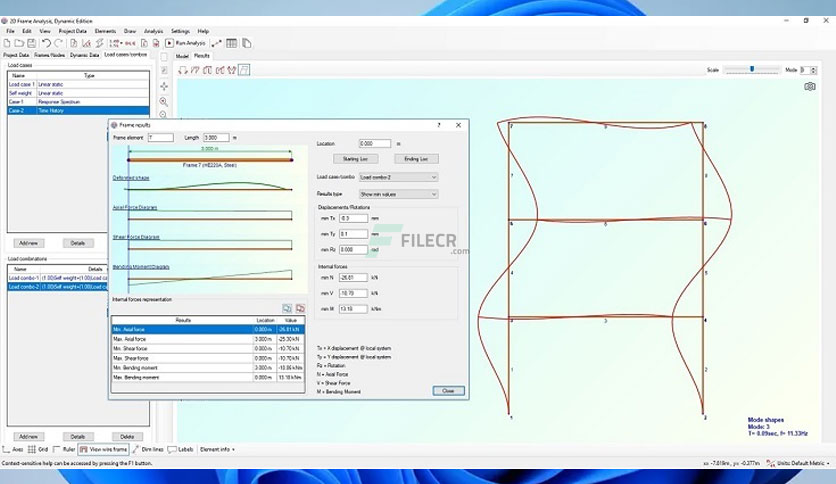Click the Undo arrow icon
This screenshot has width=836, height=484.
click(46, 43)
